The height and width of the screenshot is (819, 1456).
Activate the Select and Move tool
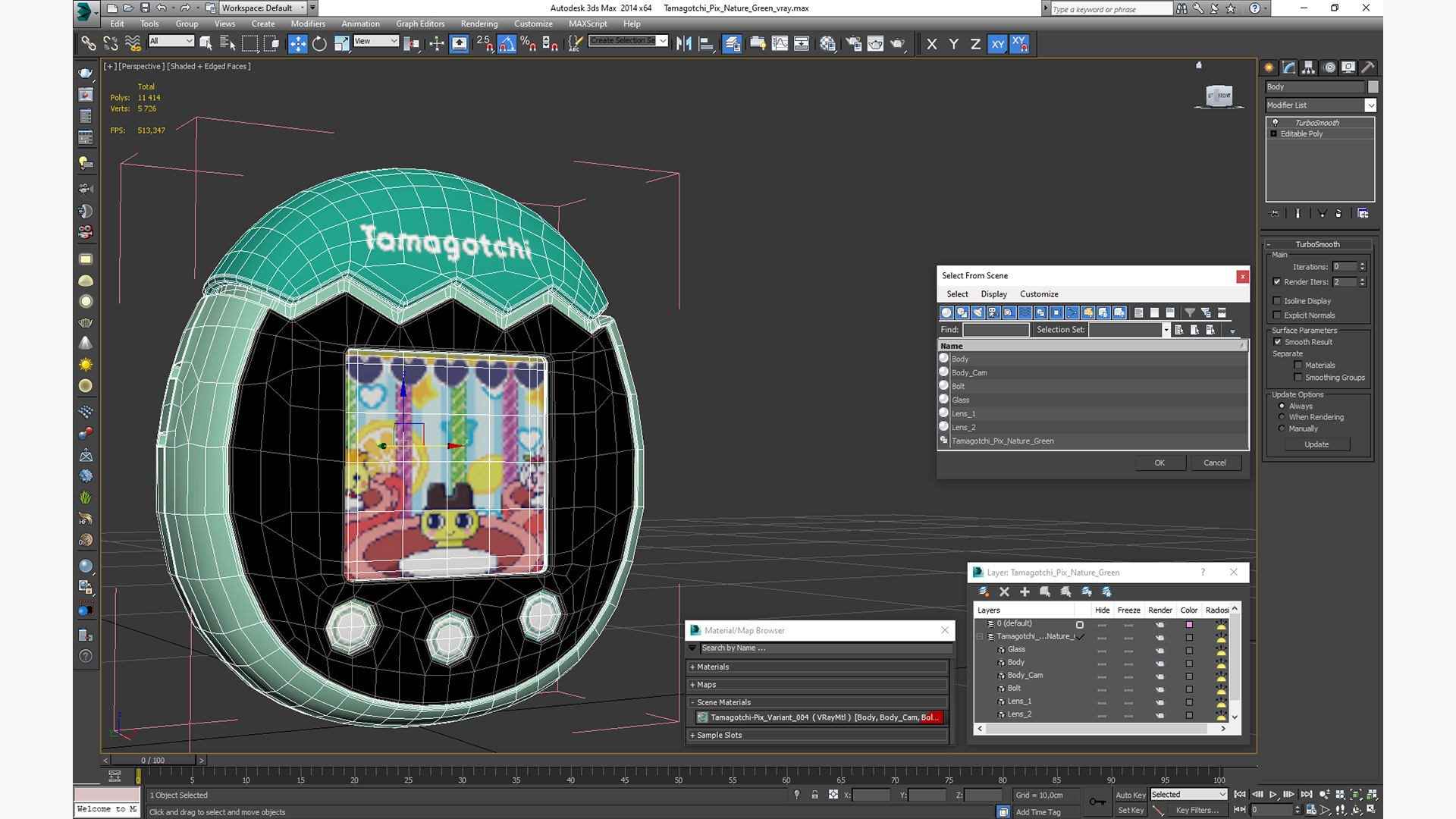[297, 44]
